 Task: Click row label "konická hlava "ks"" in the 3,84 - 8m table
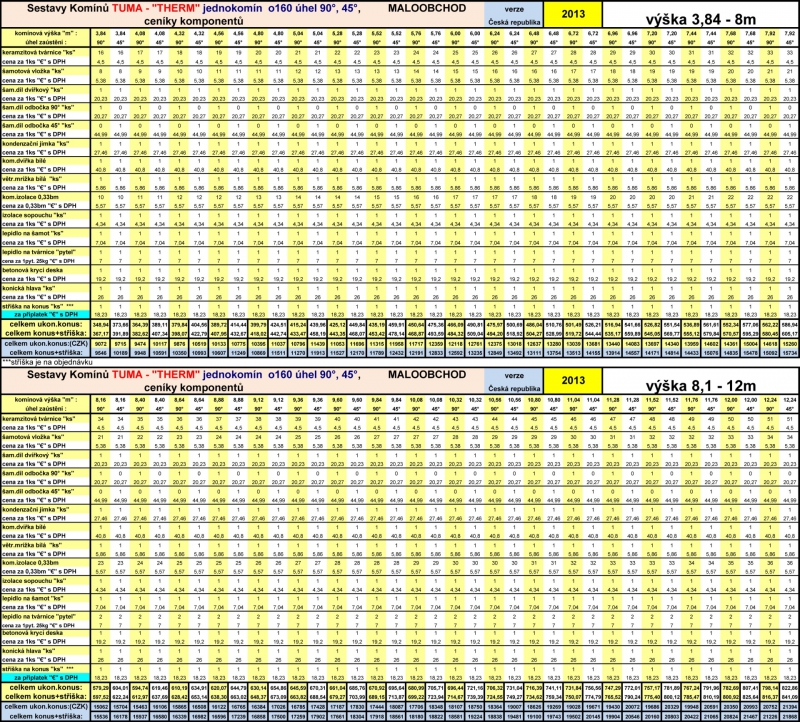tap(29, 288)
